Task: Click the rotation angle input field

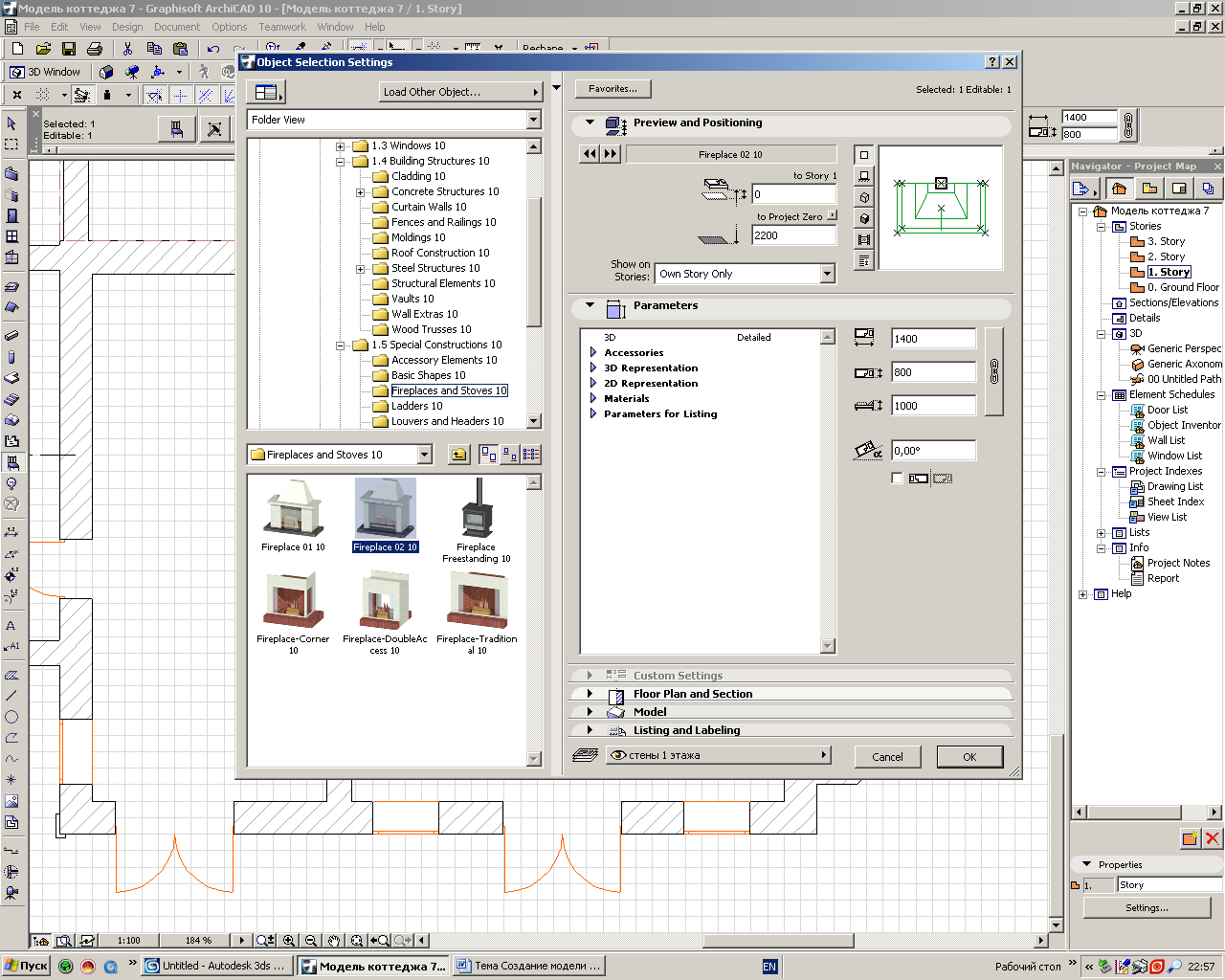Action: pyautogui.click(x=933, y=451)
